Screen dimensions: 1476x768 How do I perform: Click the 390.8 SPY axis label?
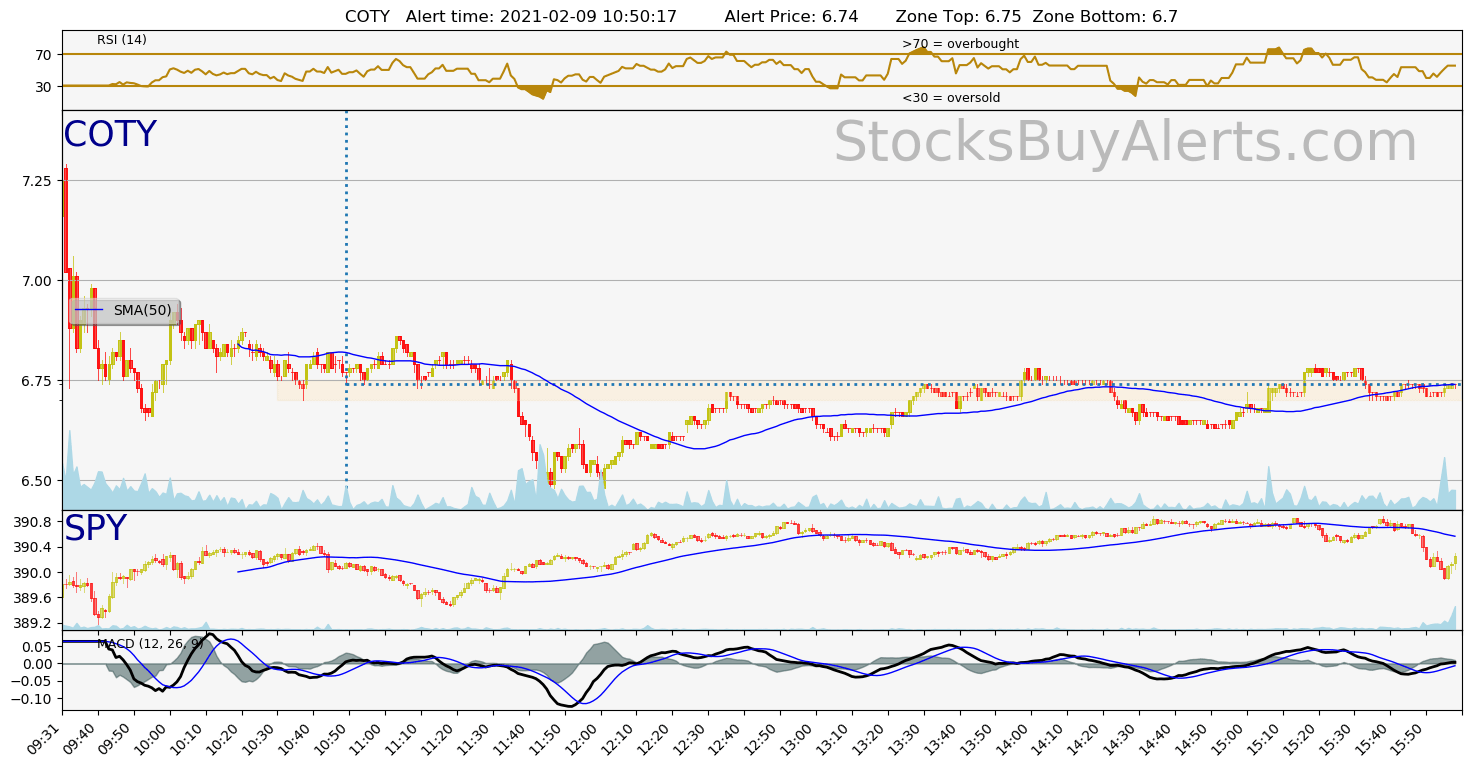click(x=33, y=522)
